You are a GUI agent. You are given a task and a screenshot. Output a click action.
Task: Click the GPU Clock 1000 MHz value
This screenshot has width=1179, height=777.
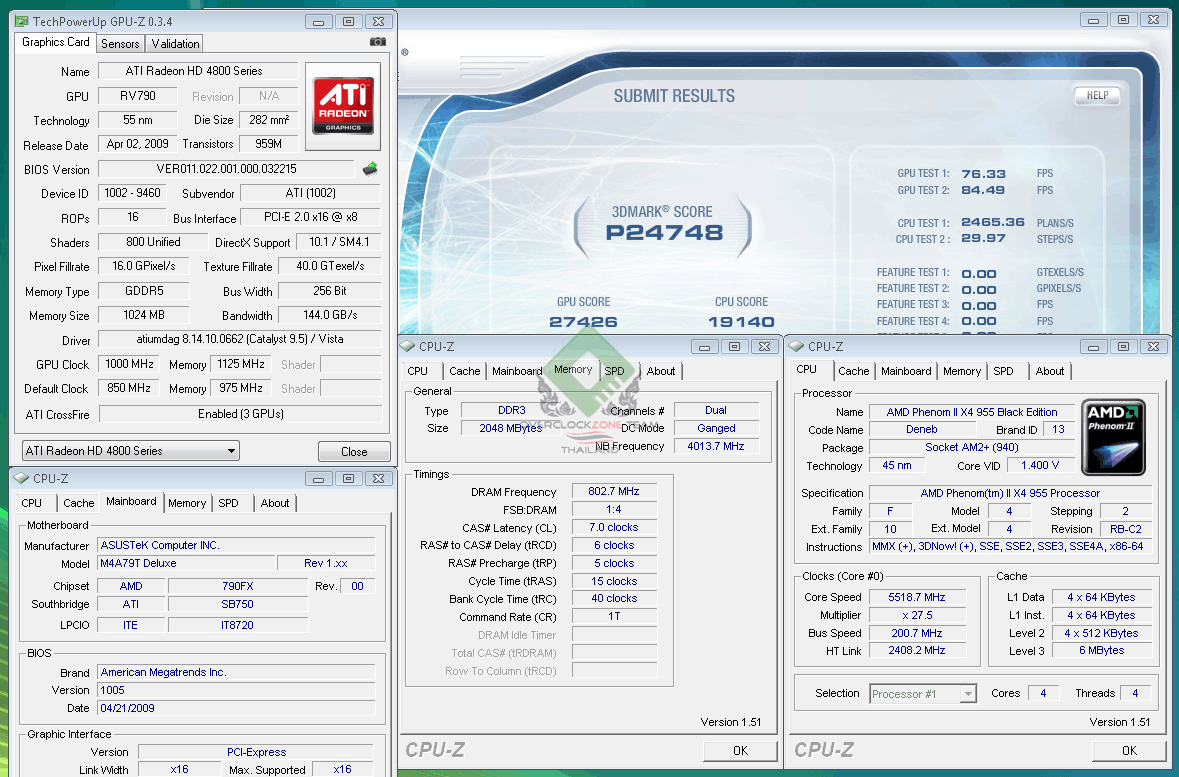click(x=129, y=364)
